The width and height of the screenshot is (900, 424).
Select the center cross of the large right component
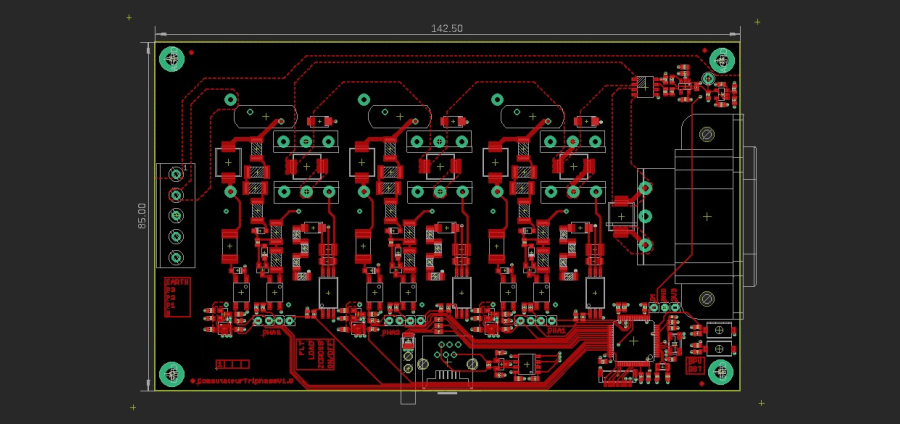707,216
